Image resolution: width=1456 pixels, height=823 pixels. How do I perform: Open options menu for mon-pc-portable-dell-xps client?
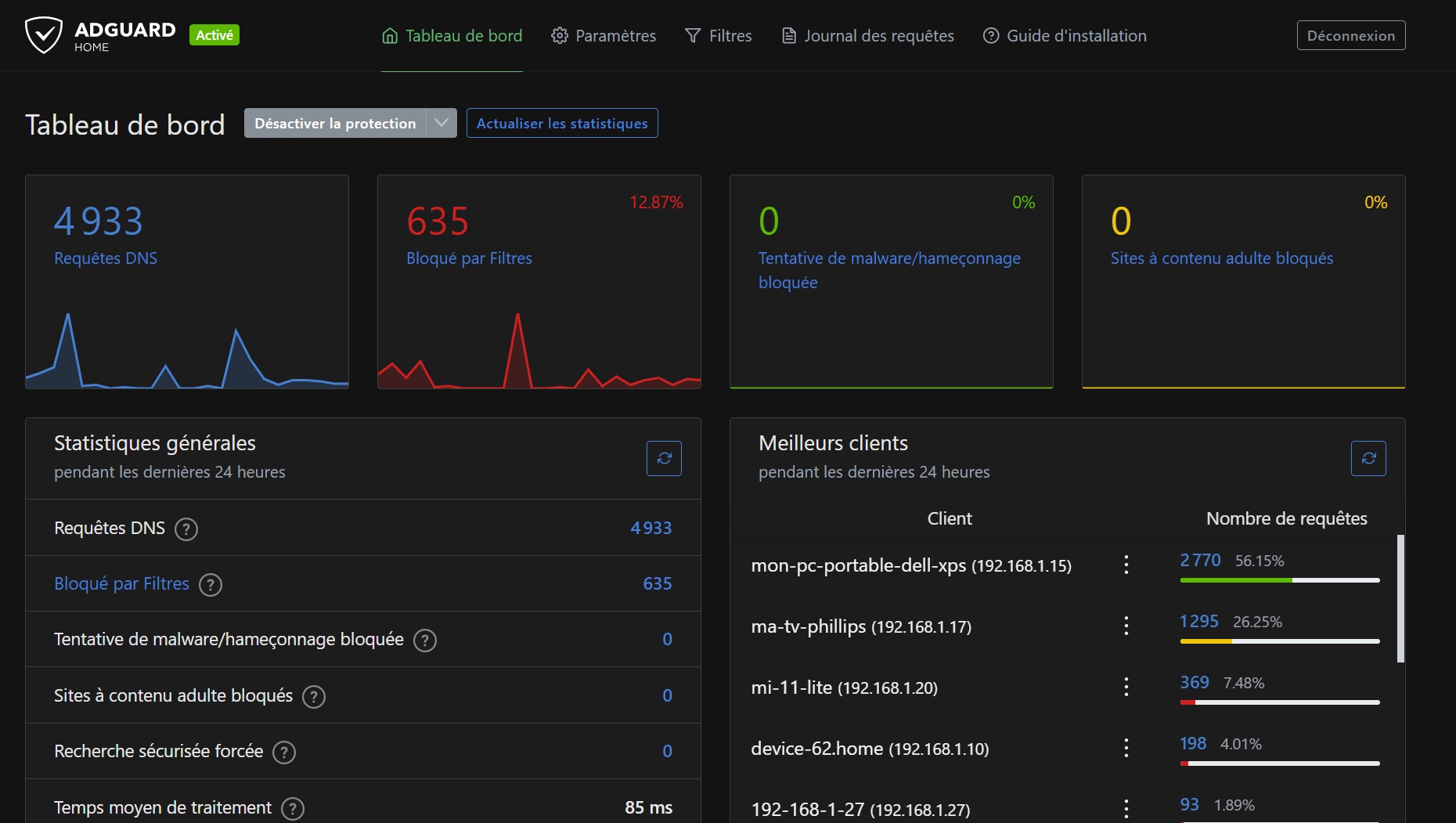pos(1126,565)
